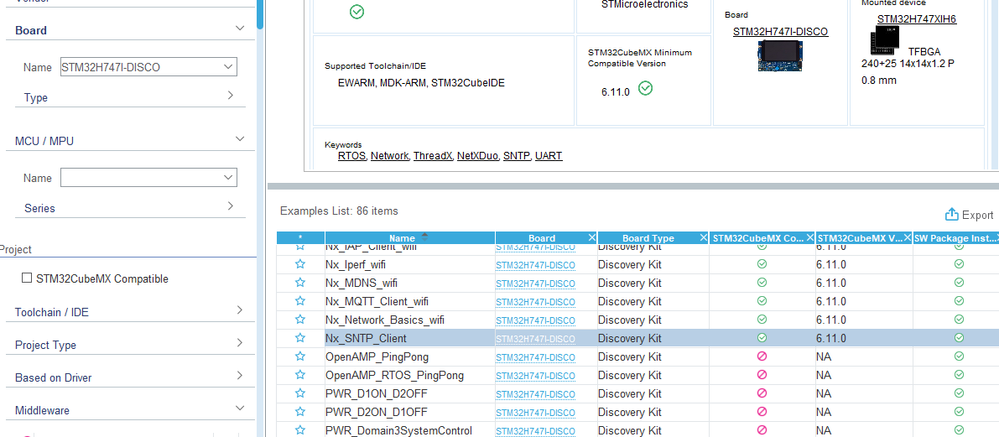Click the green check beside version 6.11.0

tap(645, 89)
